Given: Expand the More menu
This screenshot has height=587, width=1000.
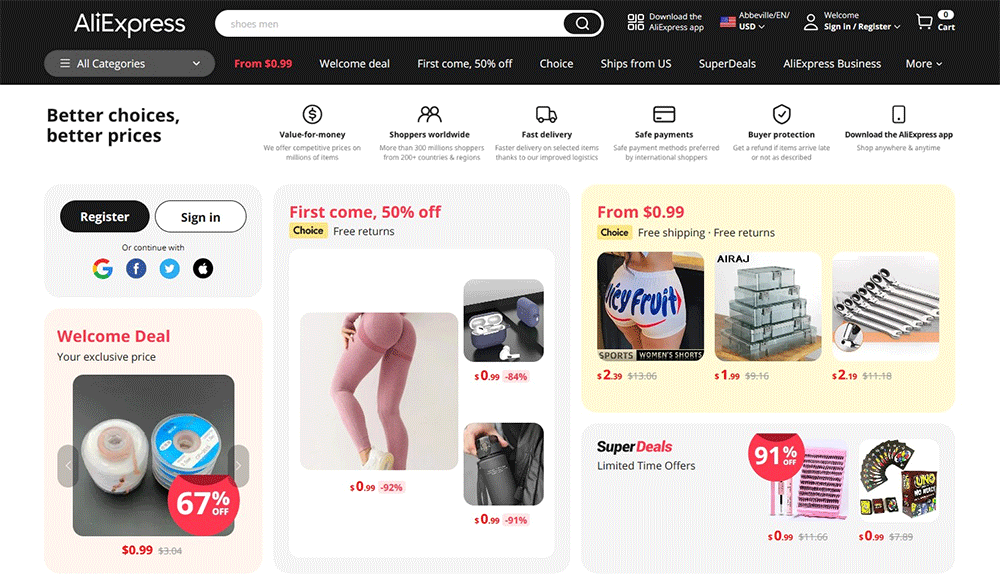Looking at the screenshot, I should (x=923, y=64).
